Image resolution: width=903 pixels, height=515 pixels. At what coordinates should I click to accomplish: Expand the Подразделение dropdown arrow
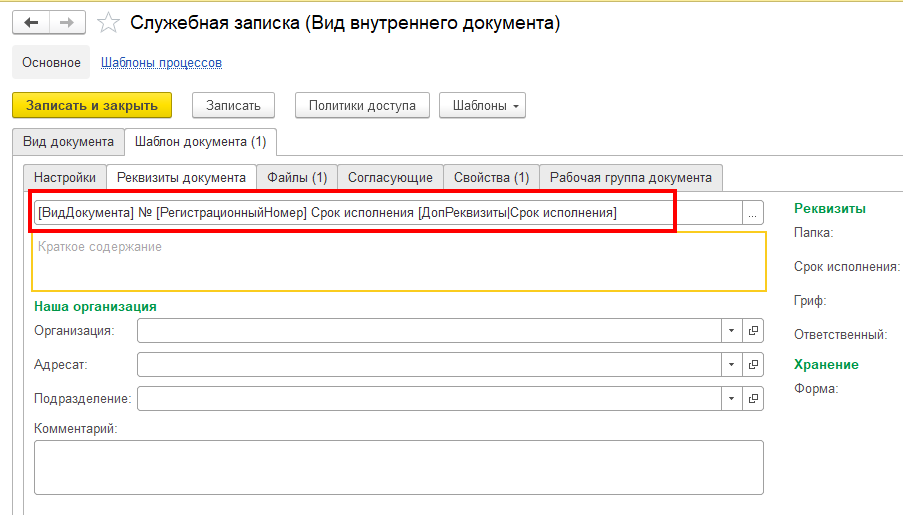(731, 399)
